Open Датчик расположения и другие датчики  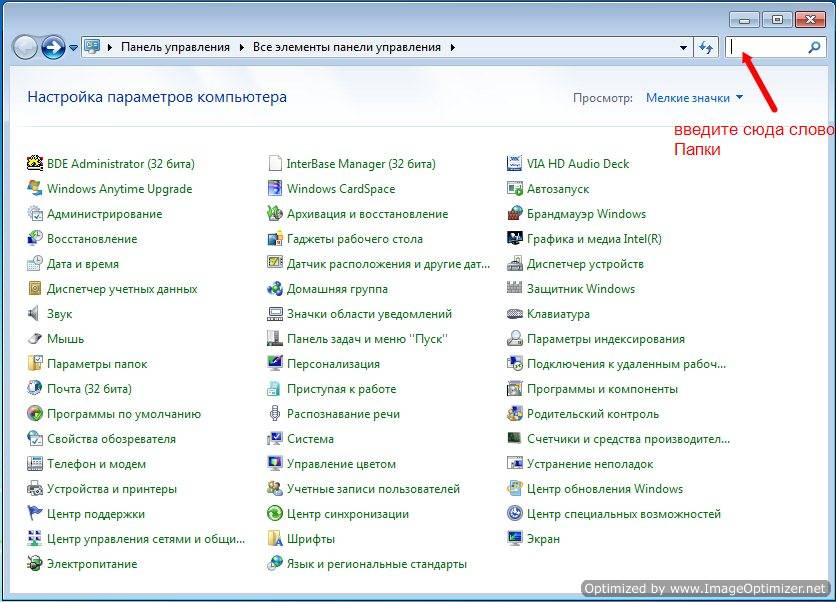(388, 264)
